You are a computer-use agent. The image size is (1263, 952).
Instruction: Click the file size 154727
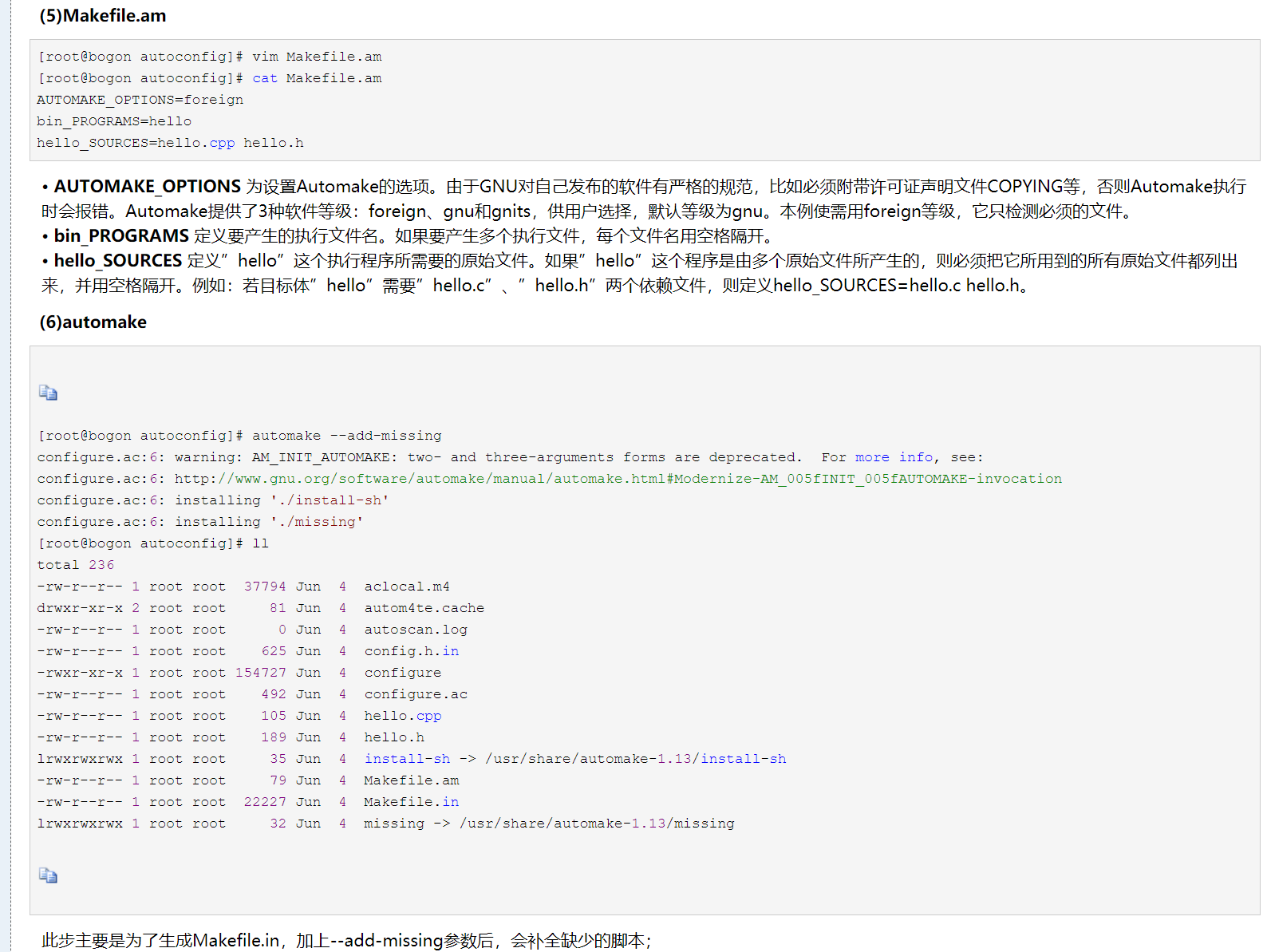coord(261,673)
